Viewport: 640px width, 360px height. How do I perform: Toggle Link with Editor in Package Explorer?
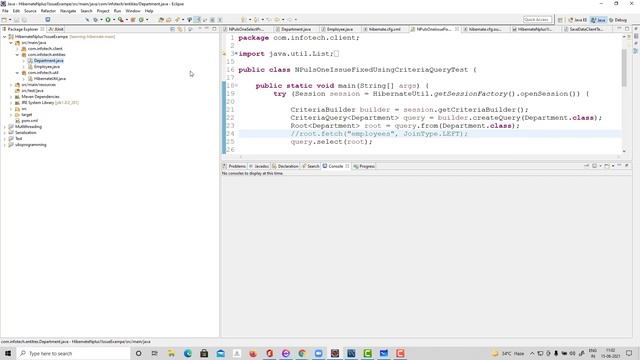[x=180, y=29]
